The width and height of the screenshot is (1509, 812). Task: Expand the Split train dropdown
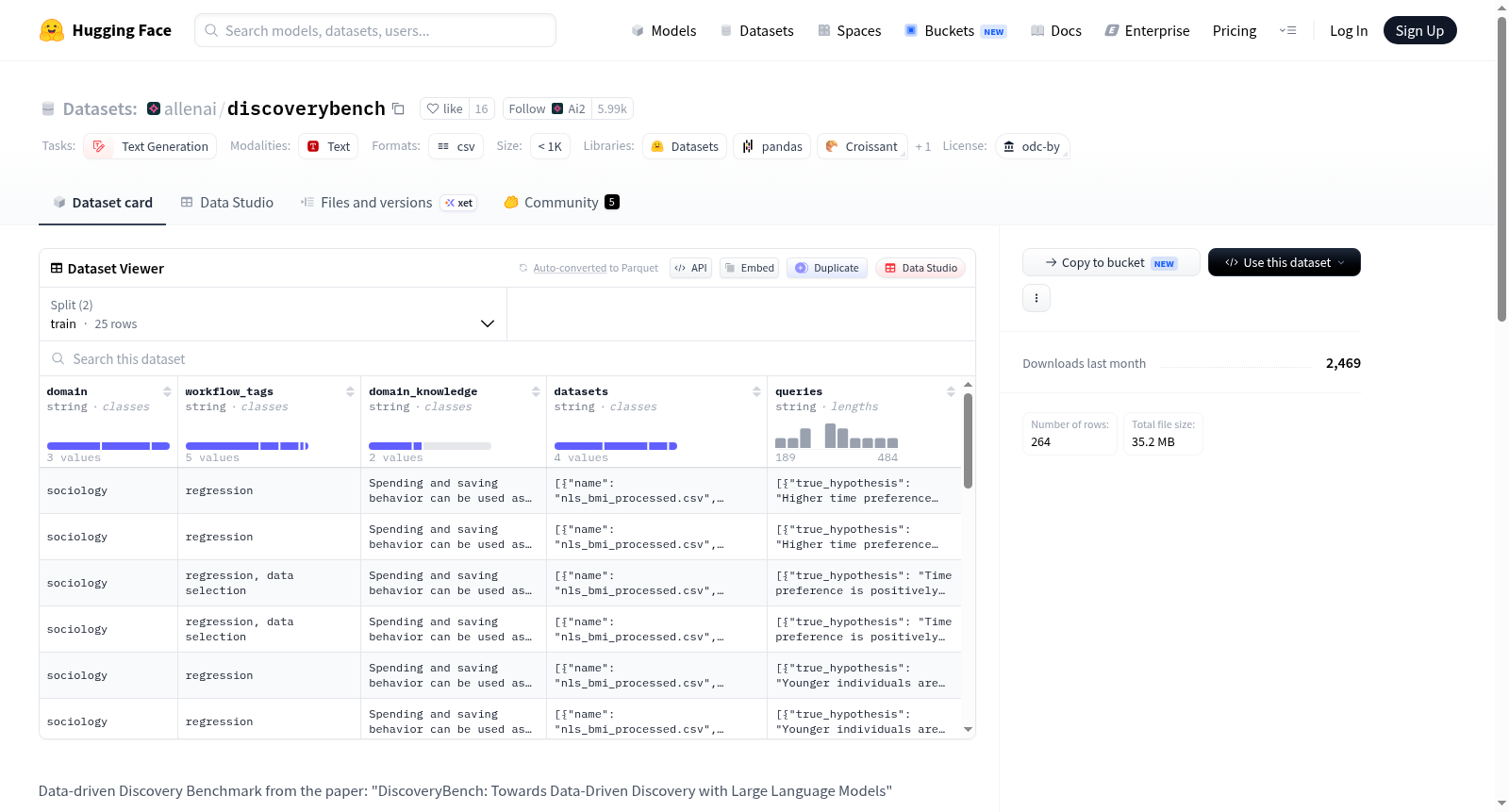pos(274,314)
